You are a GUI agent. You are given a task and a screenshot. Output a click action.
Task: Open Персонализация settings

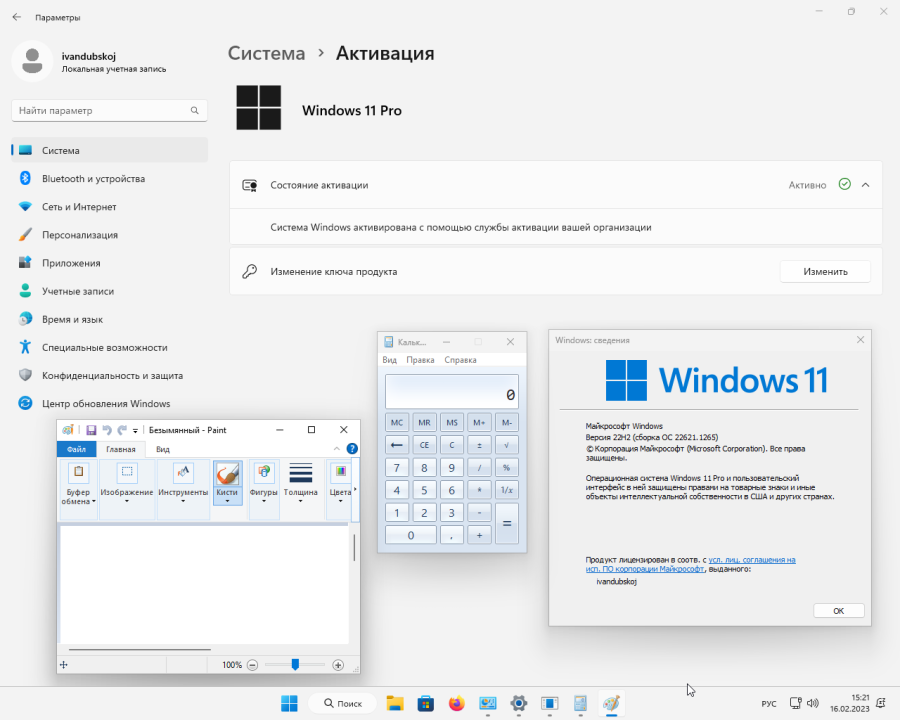click(109, 235)
